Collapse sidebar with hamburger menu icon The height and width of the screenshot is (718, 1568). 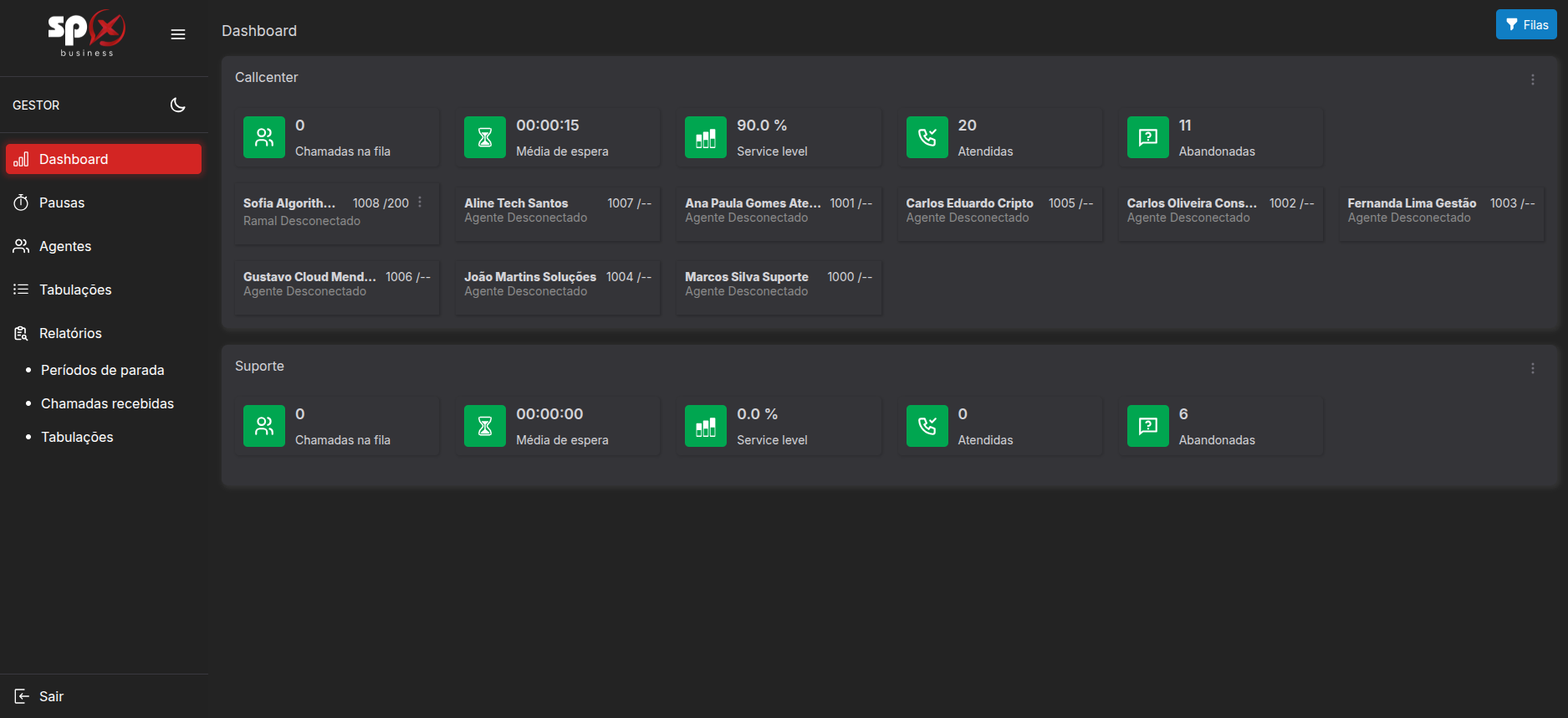point(178,34)
